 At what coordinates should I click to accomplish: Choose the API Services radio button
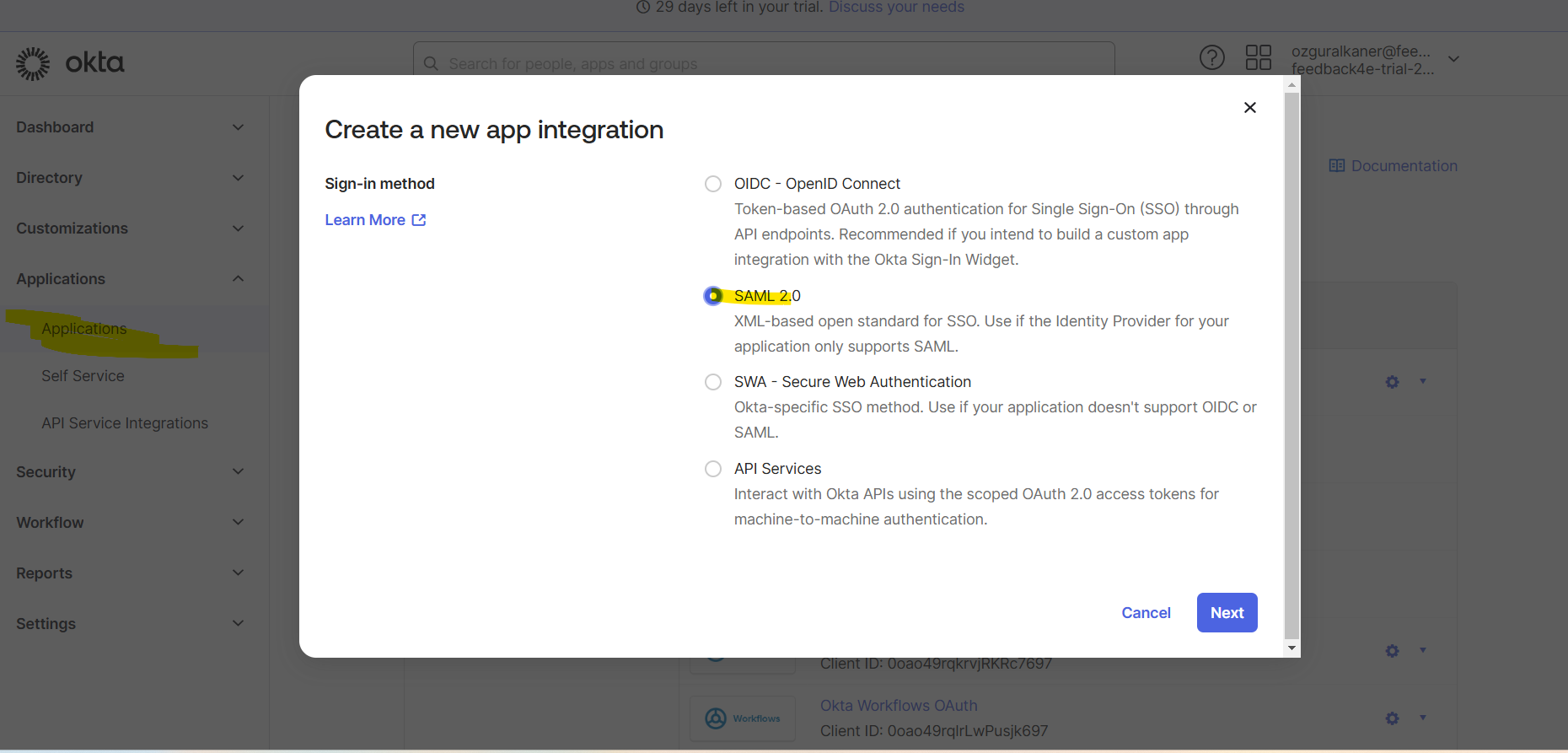pyautogui.click(x=713, y=469)
